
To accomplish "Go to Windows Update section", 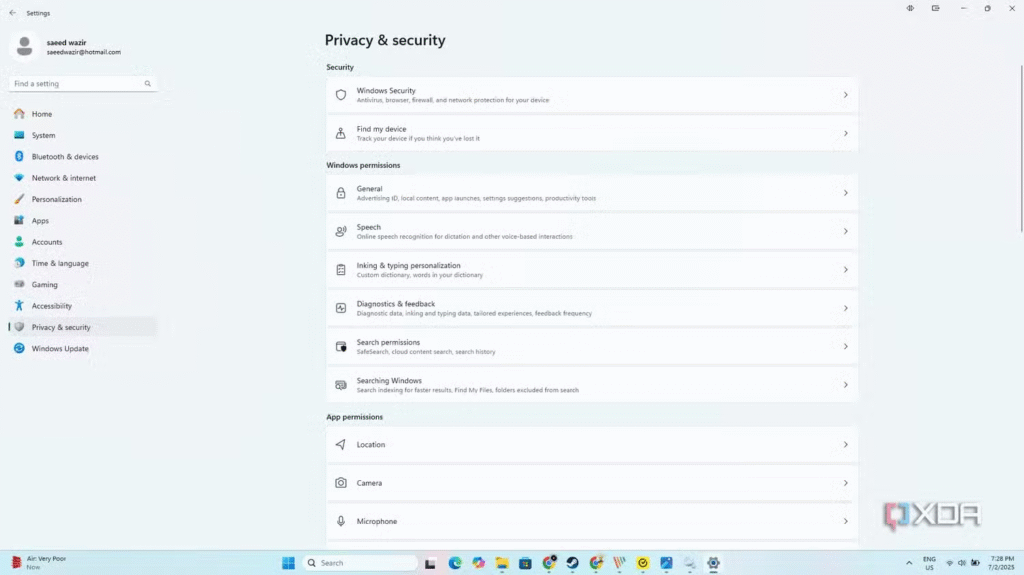I will pyautogui.click(x=60, y=349).
